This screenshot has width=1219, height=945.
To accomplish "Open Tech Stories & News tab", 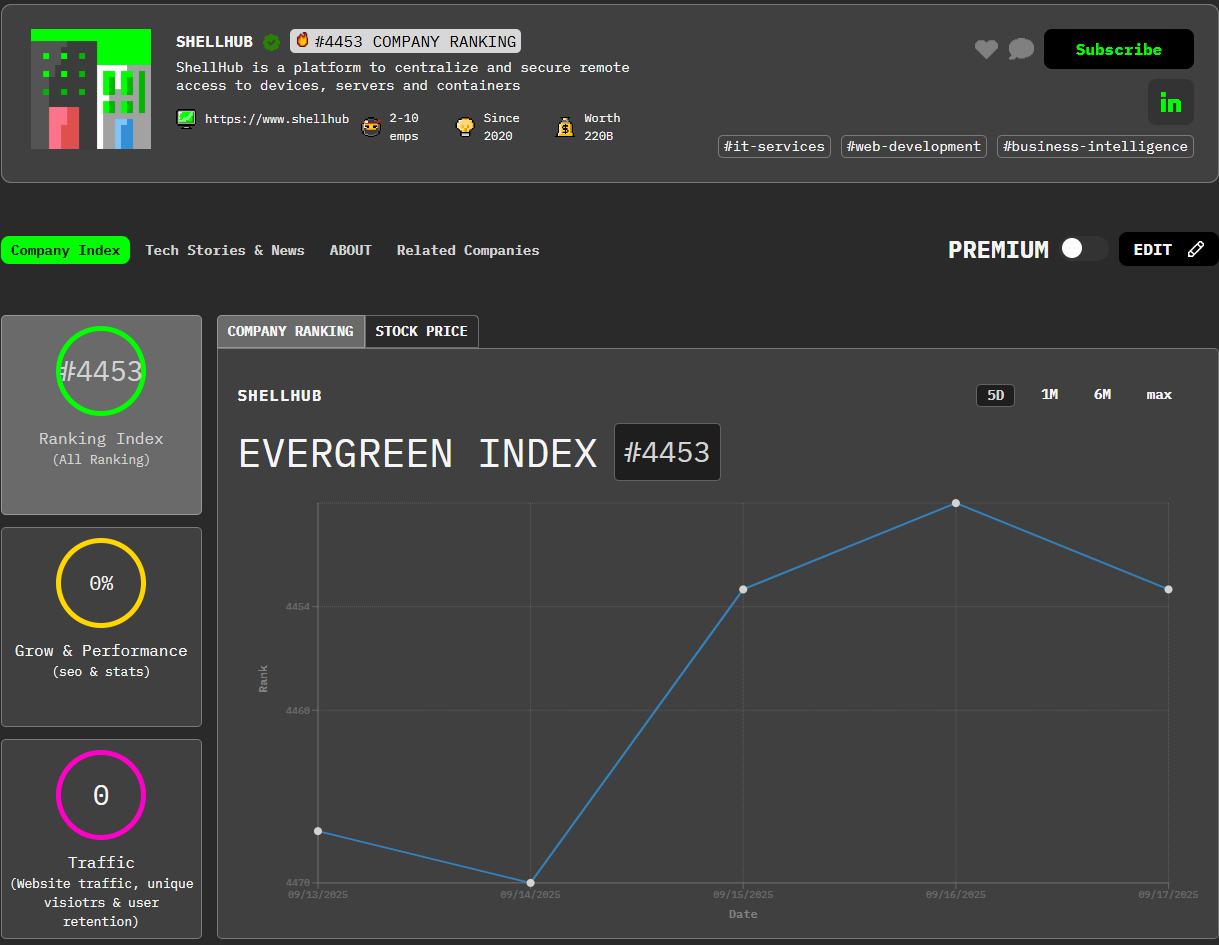I will [225, 250].
